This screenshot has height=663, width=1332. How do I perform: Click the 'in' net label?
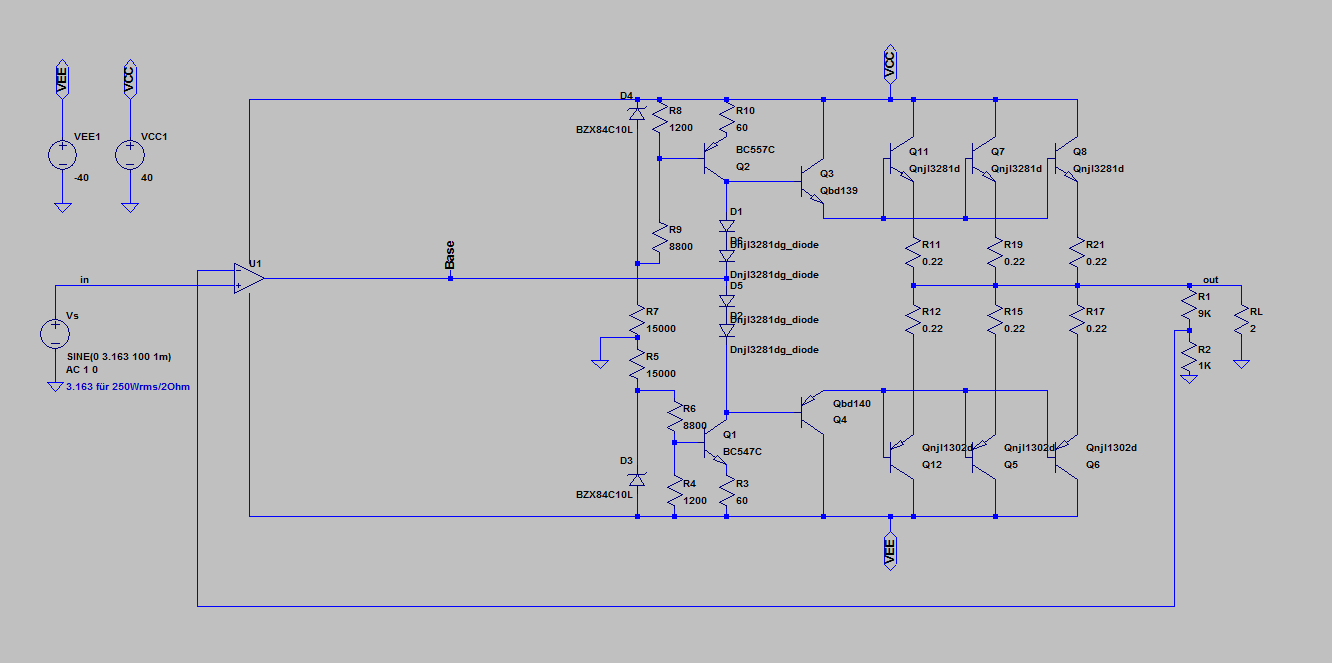85,279
